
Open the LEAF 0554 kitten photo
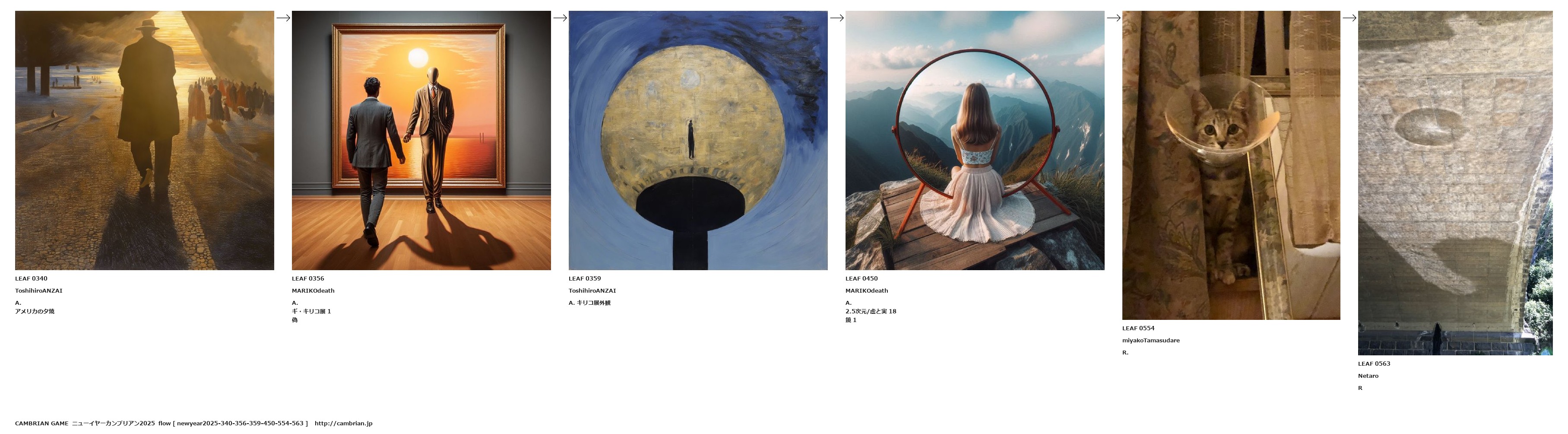pyautogui.click(x=1231, y=165)
